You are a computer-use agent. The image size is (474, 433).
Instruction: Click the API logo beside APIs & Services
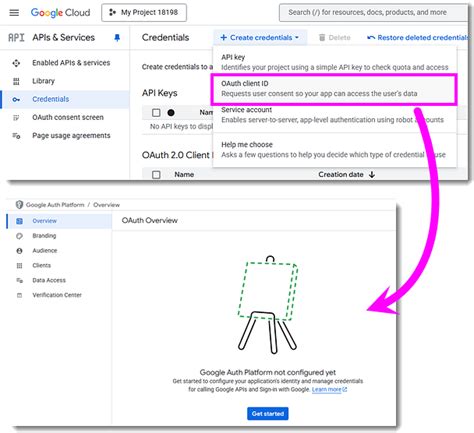point(16,38)
